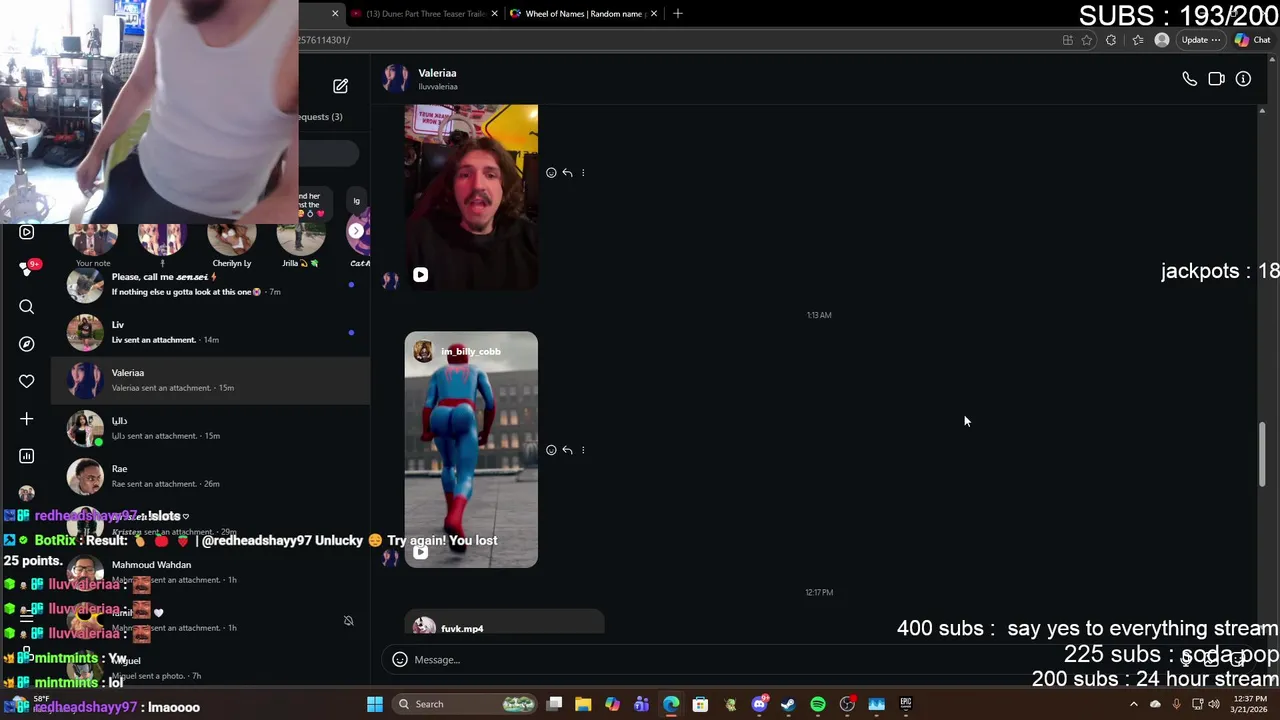The width and height of the screenshot is (1280, 720).
Task: Start an audio call with Valeriaa
Action: (1189, 79)
